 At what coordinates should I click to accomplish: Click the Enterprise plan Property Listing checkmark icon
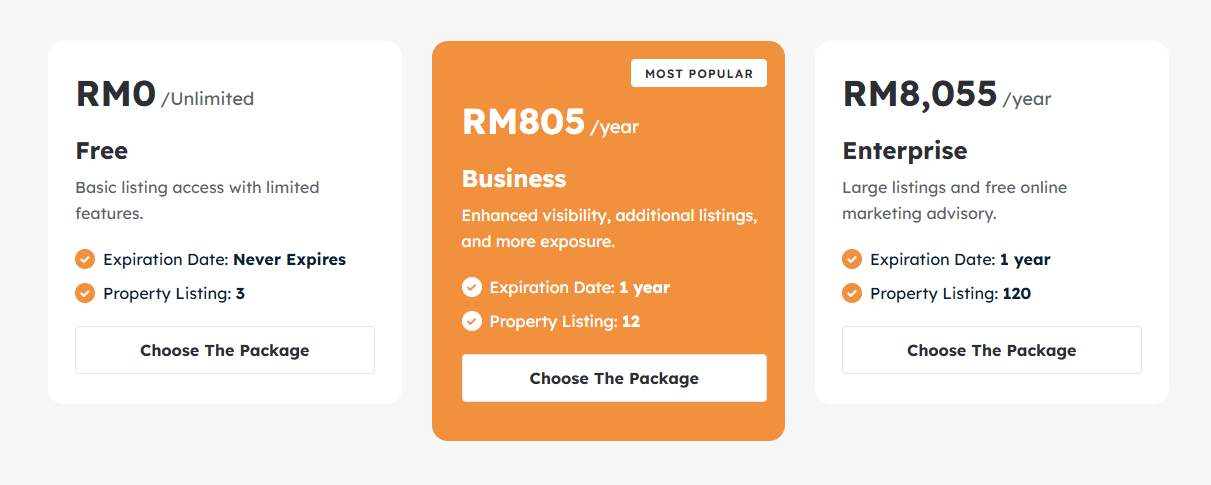coord(852,293)
